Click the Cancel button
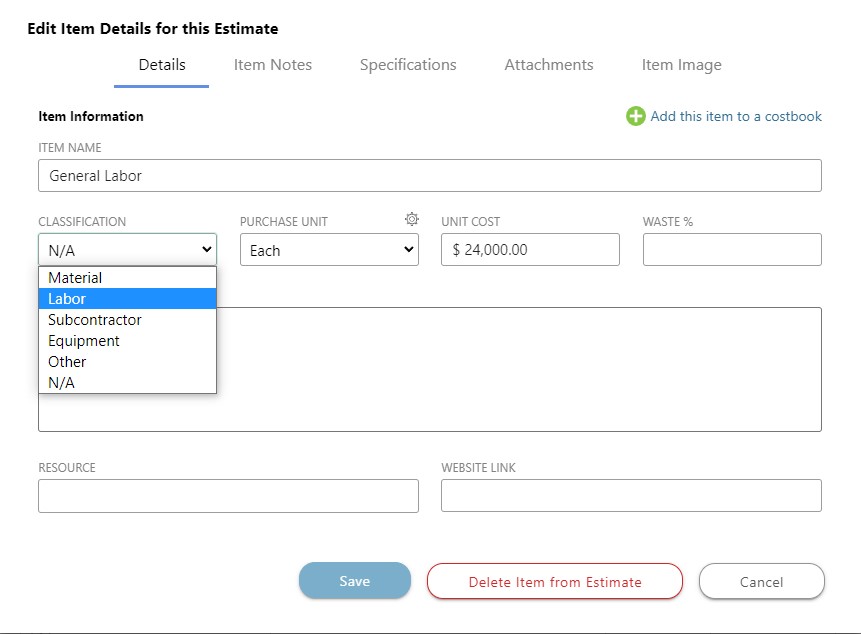This screenshot has width=861, height=634. click(x=761, y=581)
